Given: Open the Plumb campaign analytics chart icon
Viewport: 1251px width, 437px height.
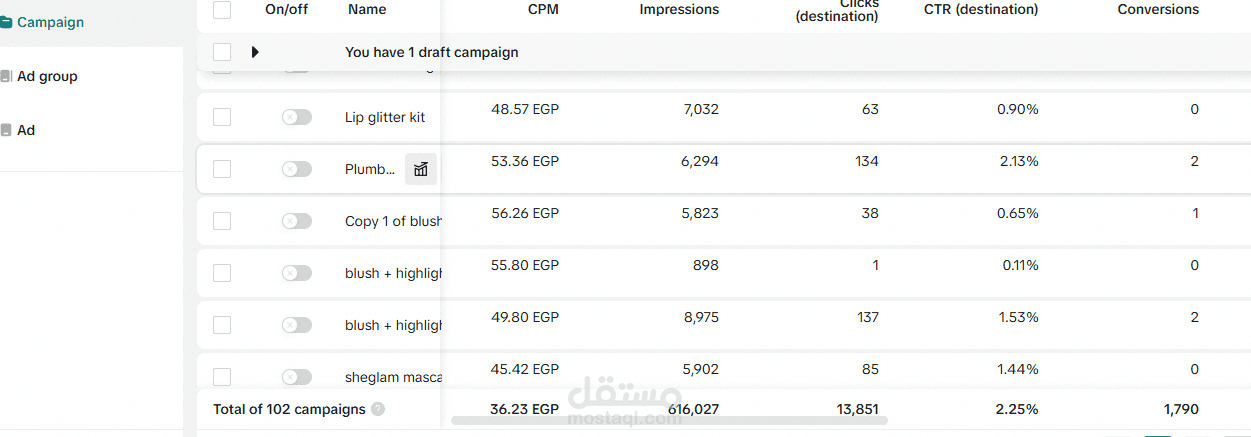Looking at the screenshot, I should point(421,169).
